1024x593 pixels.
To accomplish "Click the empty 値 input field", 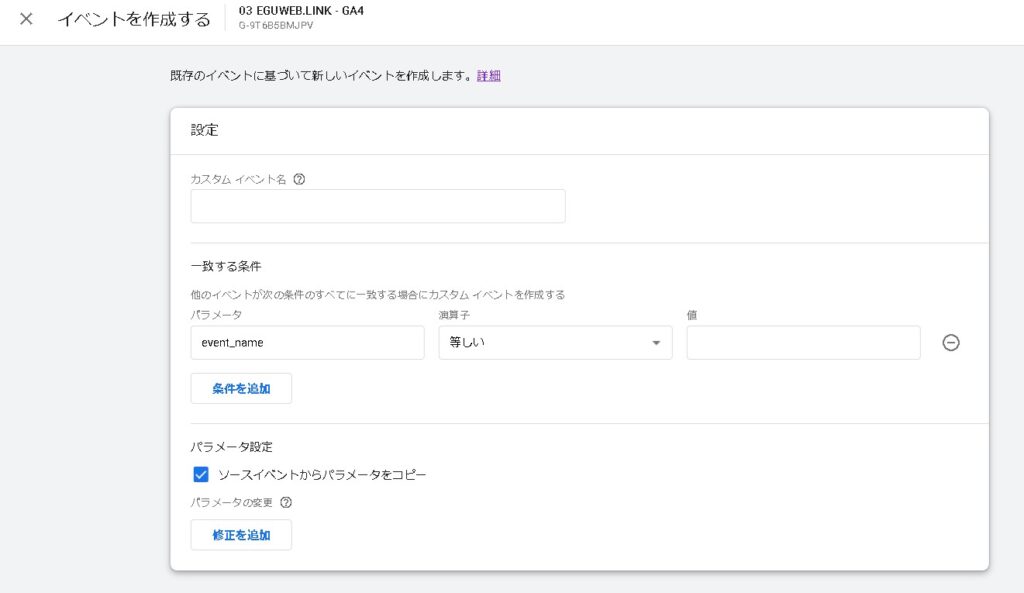I will point(803,343).
